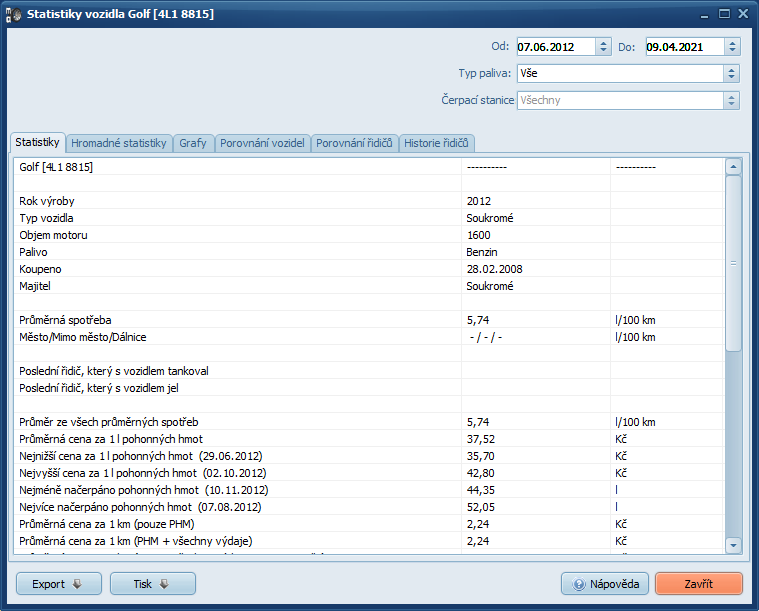
Task: Select the Koupeno row
Action: click(369, 269)
